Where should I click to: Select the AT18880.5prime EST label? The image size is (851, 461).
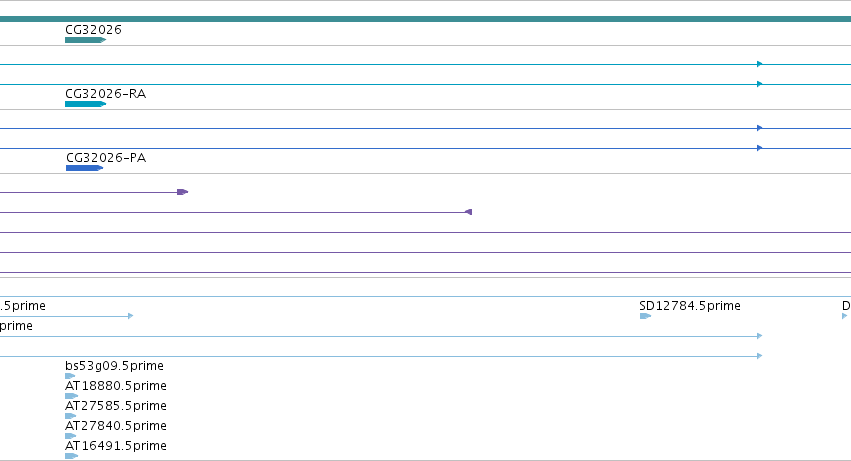(x=116, y=386)
